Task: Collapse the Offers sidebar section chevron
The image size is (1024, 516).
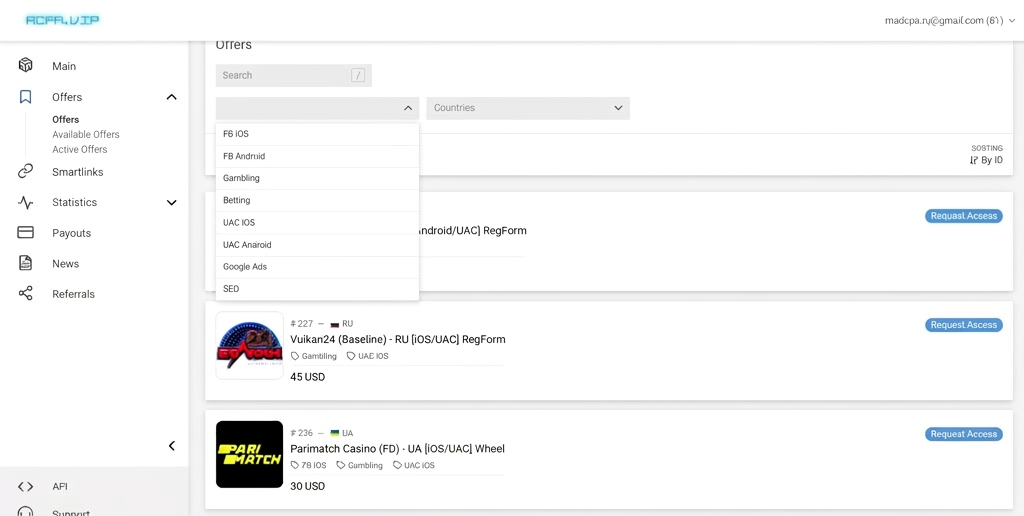Action: 172,97
